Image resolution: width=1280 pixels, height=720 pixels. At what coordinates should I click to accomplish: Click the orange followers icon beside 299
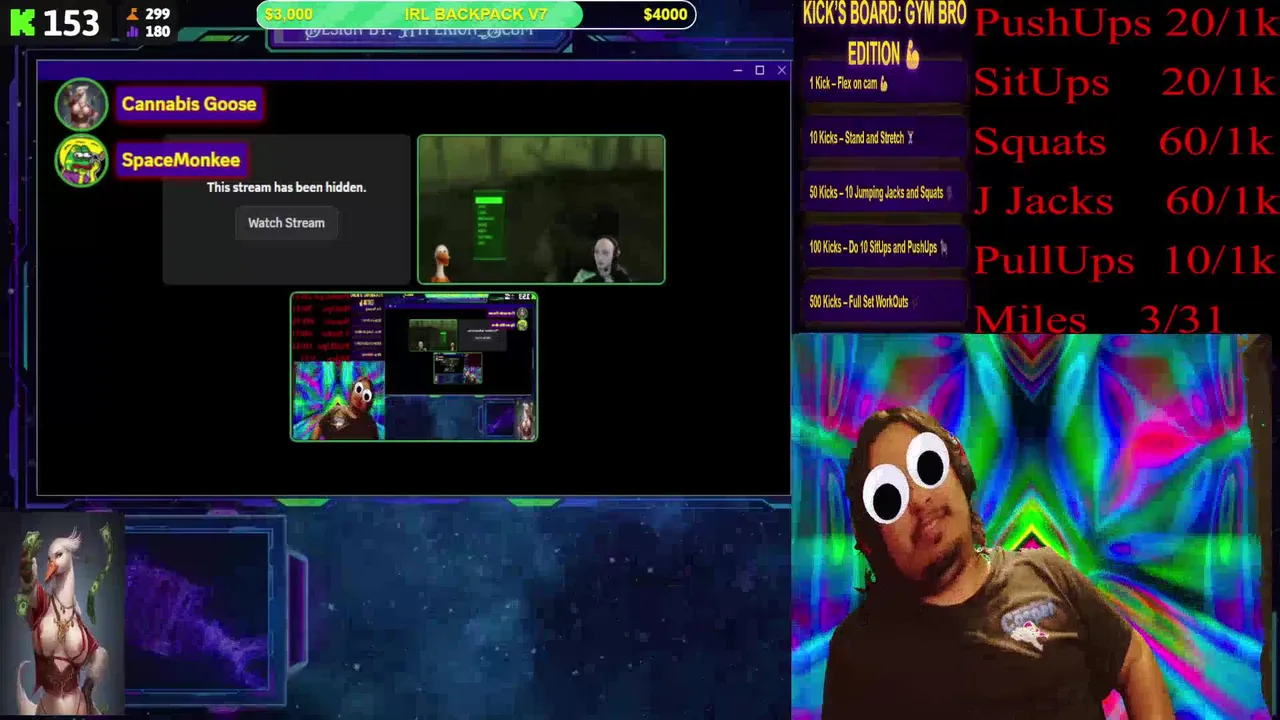point(133,14)
